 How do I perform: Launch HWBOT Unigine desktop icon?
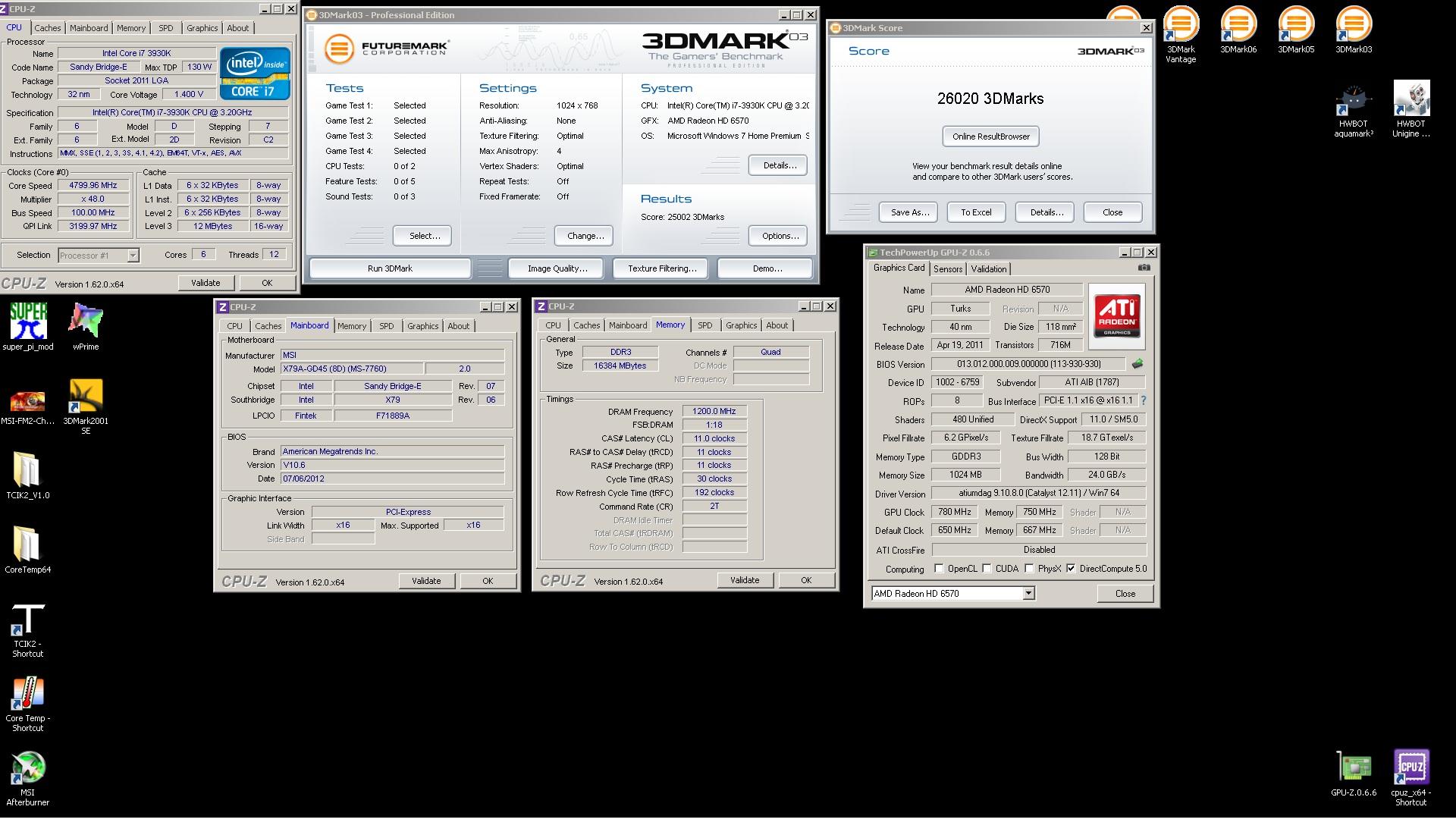pos(1411,110)
